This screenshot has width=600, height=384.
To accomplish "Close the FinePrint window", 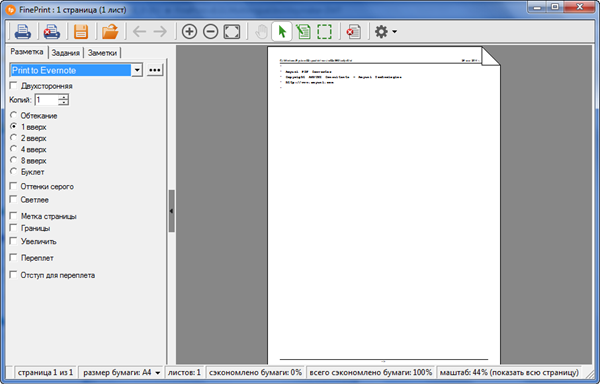I will click(580, 7).
